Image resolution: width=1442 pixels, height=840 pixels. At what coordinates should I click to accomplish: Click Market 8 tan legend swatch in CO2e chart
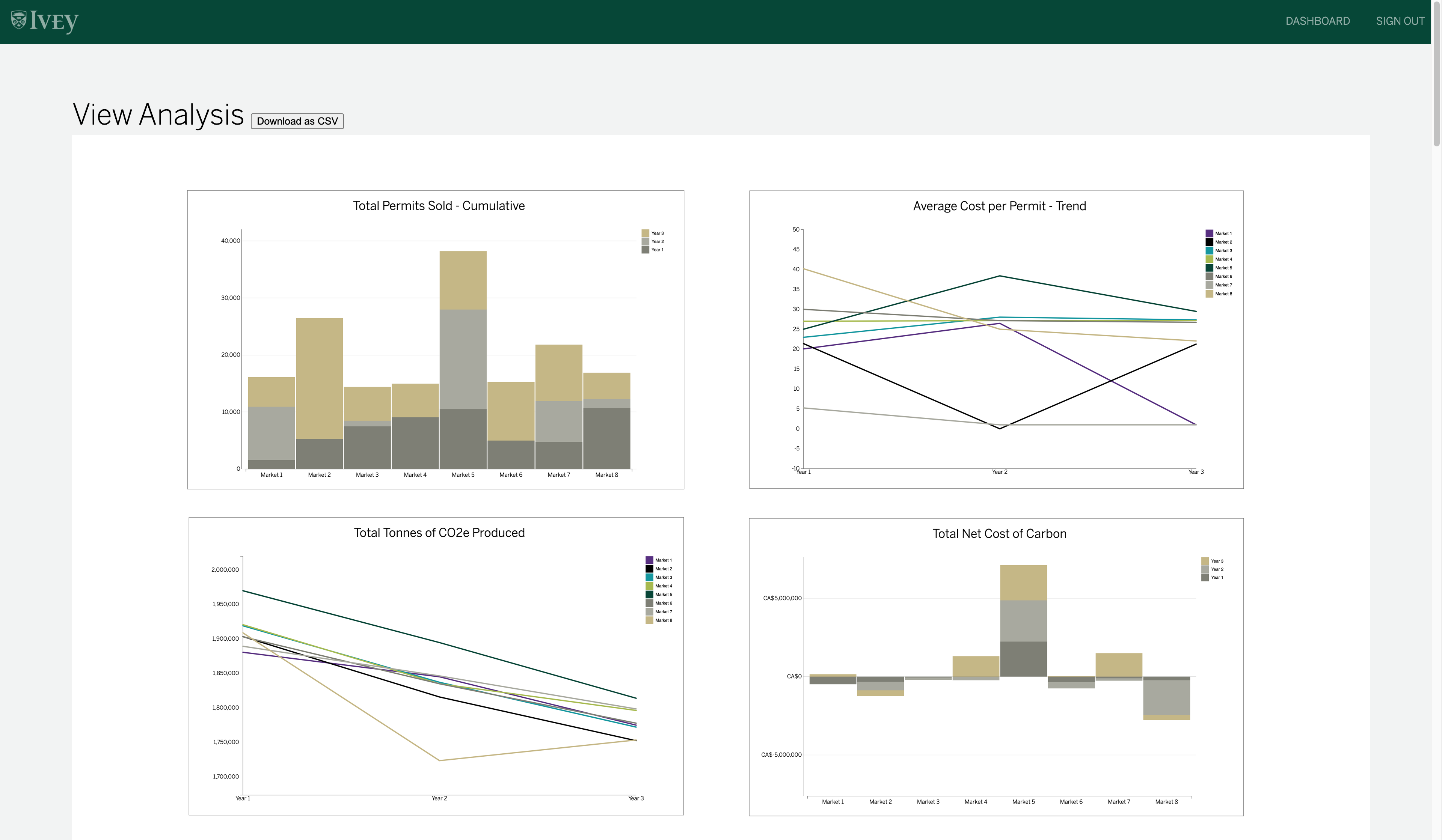[649, 620]
